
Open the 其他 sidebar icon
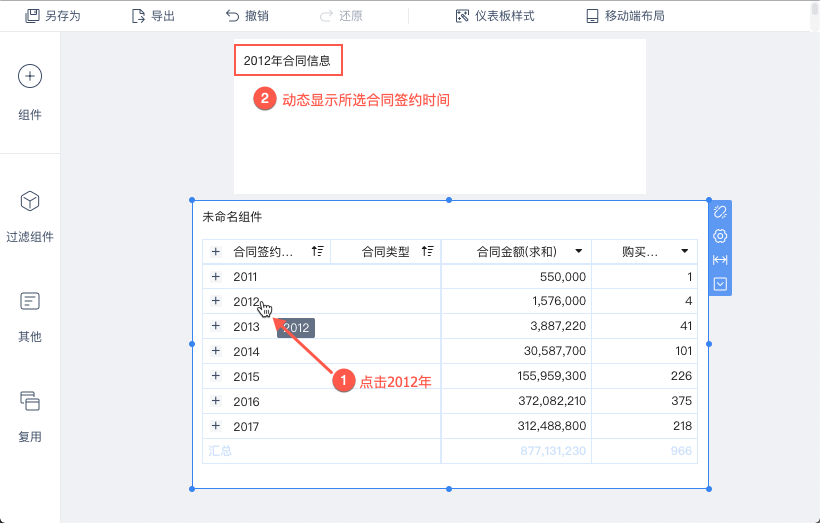(30, 301)
